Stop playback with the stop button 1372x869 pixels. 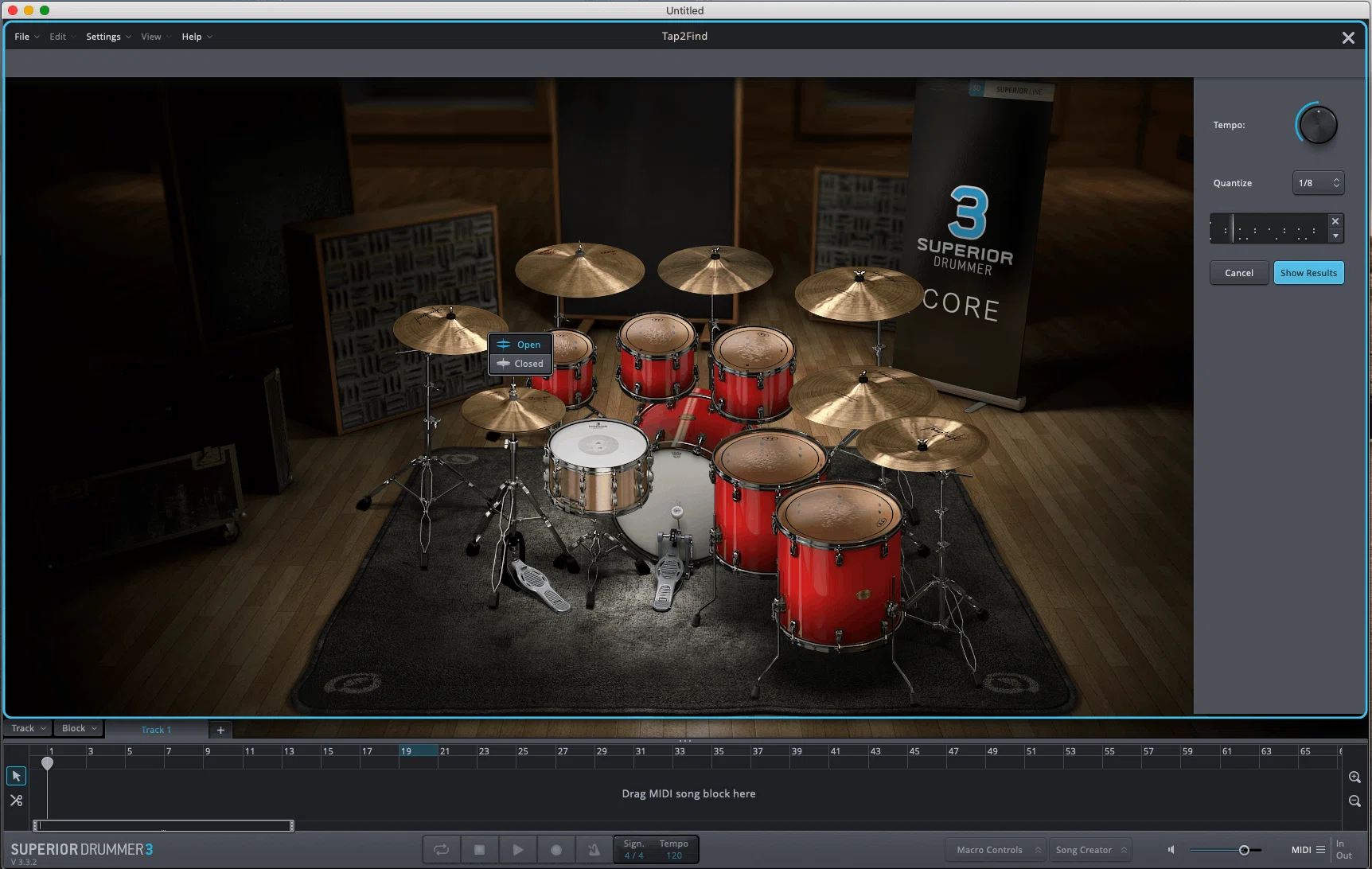[x=479, y=849]
